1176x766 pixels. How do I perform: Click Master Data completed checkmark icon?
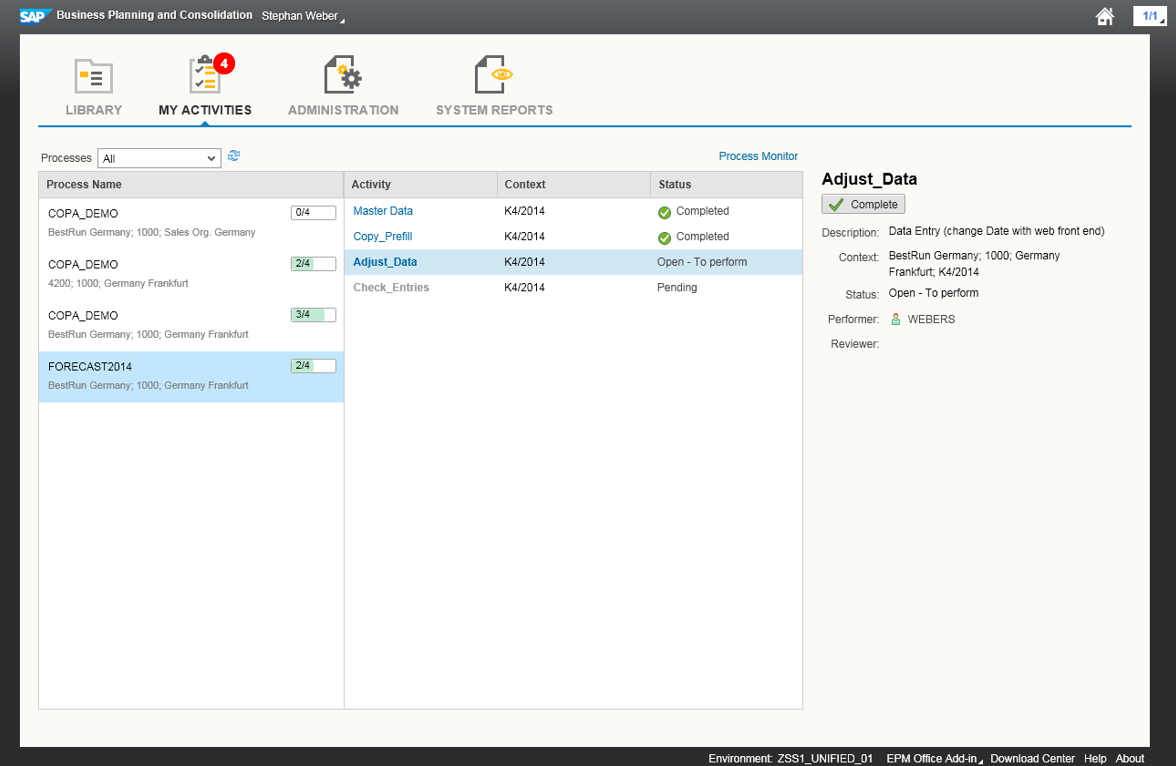[664, 212]
